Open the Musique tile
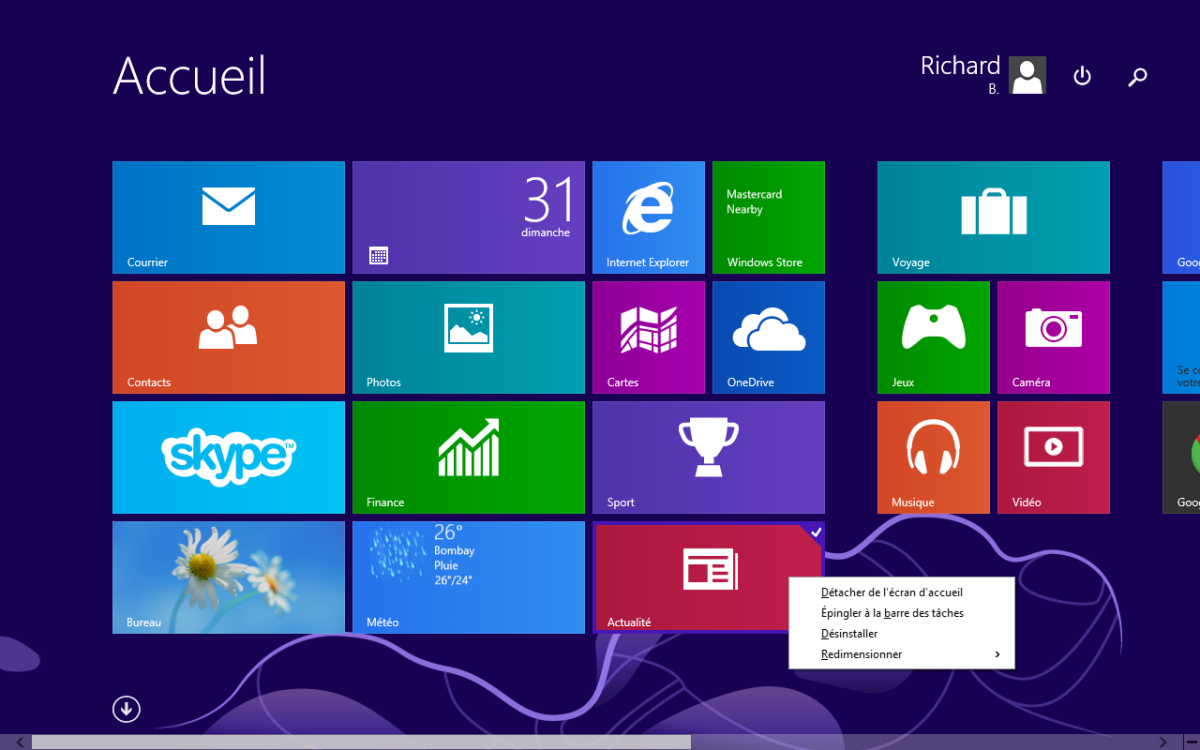The image size is (1200, 750). coord(934,457)
